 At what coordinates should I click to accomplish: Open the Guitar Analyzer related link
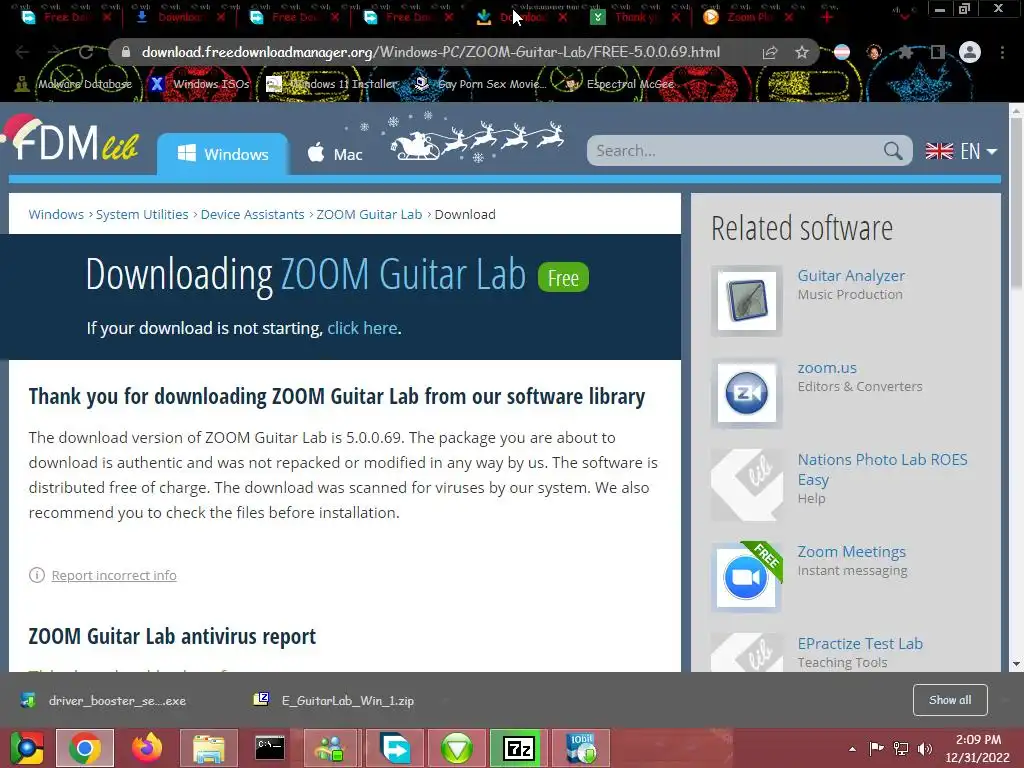[851, 276]
